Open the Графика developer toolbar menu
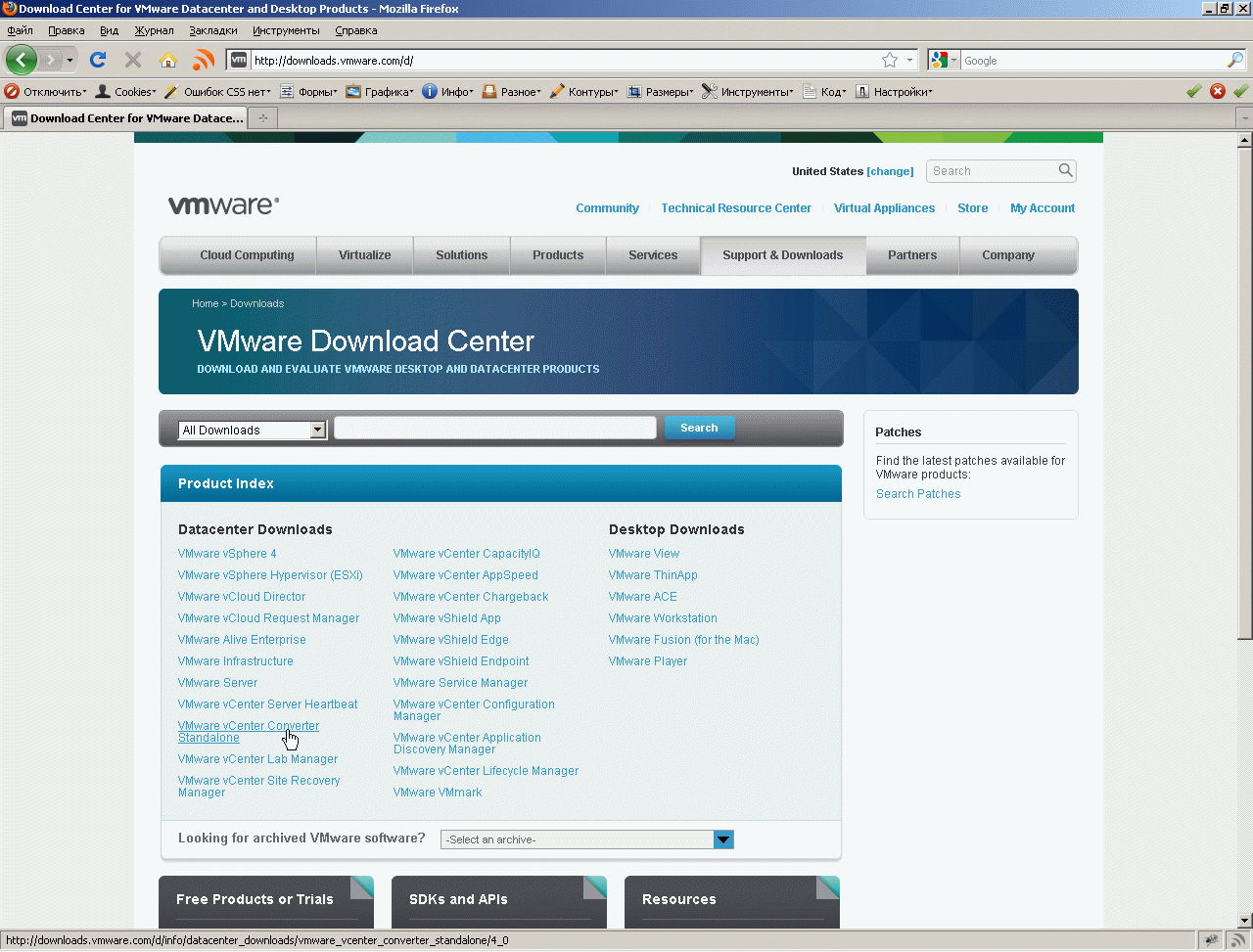 point(380,92)
